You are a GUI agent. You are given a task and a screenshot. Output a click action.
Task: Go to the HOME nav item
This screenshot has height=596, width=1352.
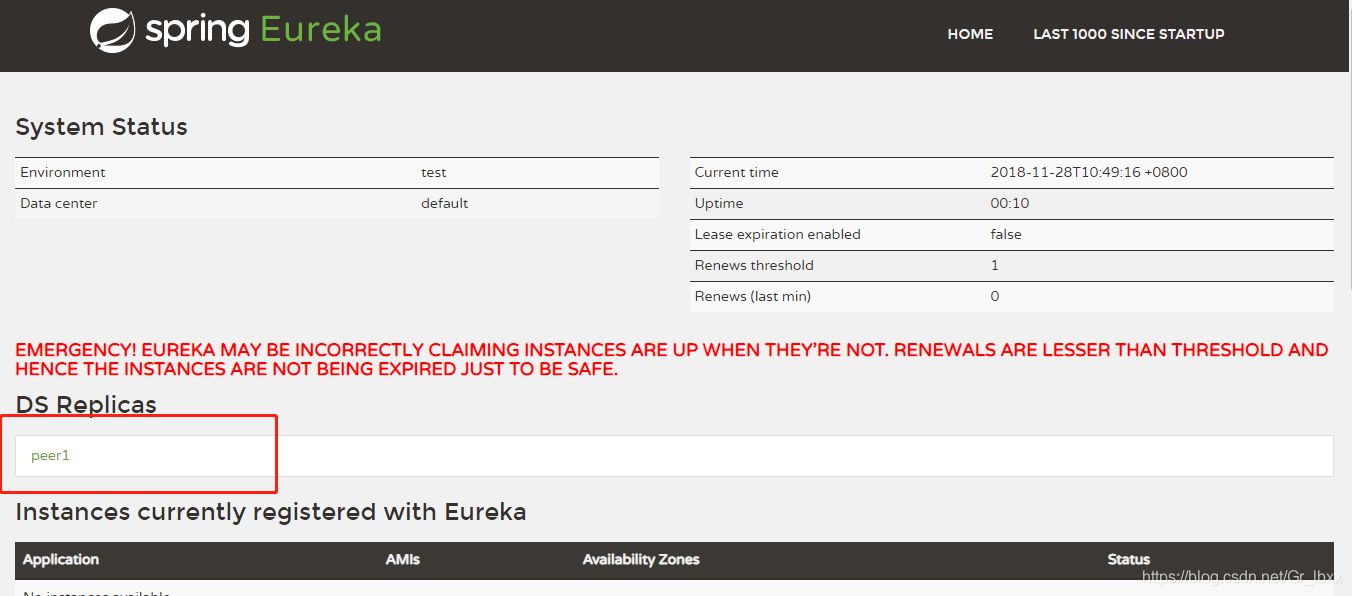point(970,34)
